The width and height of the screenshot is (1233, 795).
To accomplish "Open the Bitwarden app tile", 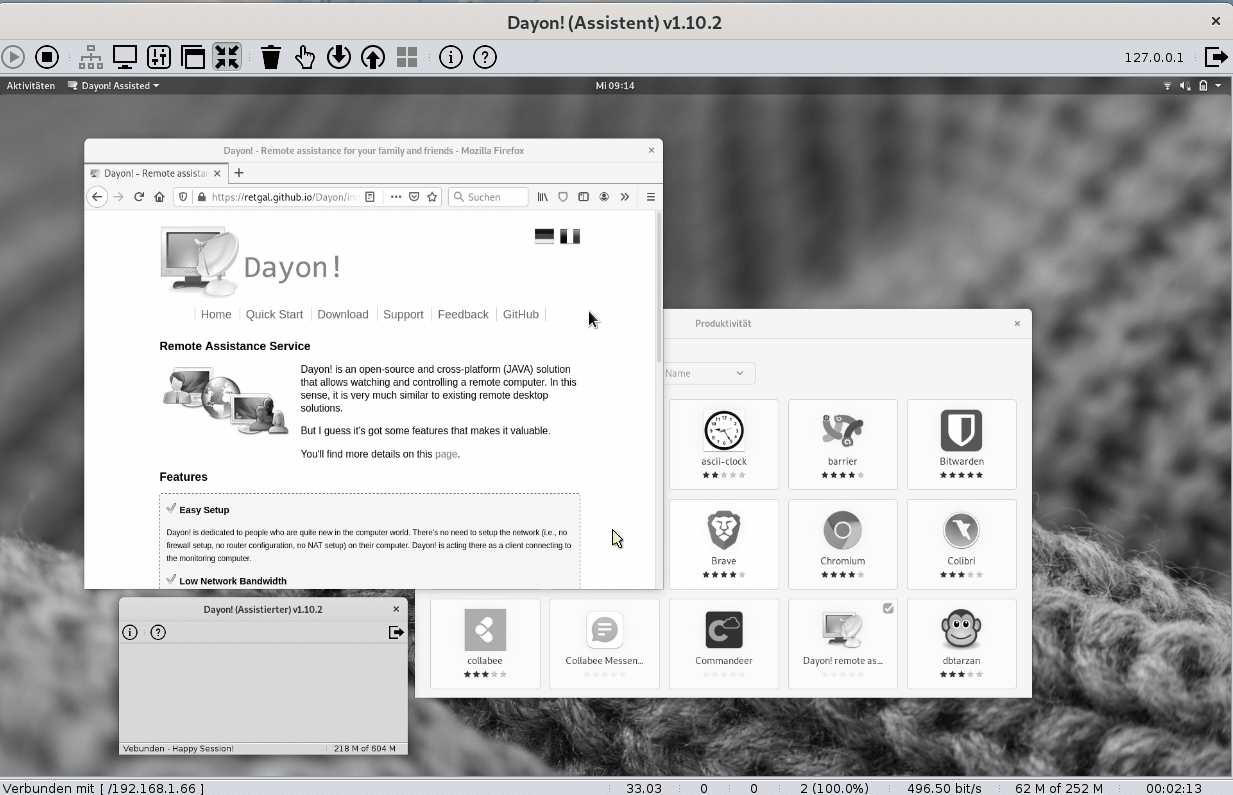I will [x=962, y=444].
